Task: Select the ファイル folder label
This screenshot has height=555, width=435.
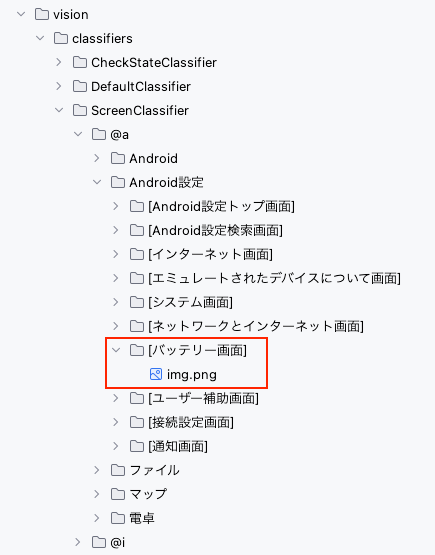Action: pyautogui.click(x=154, y=470)
